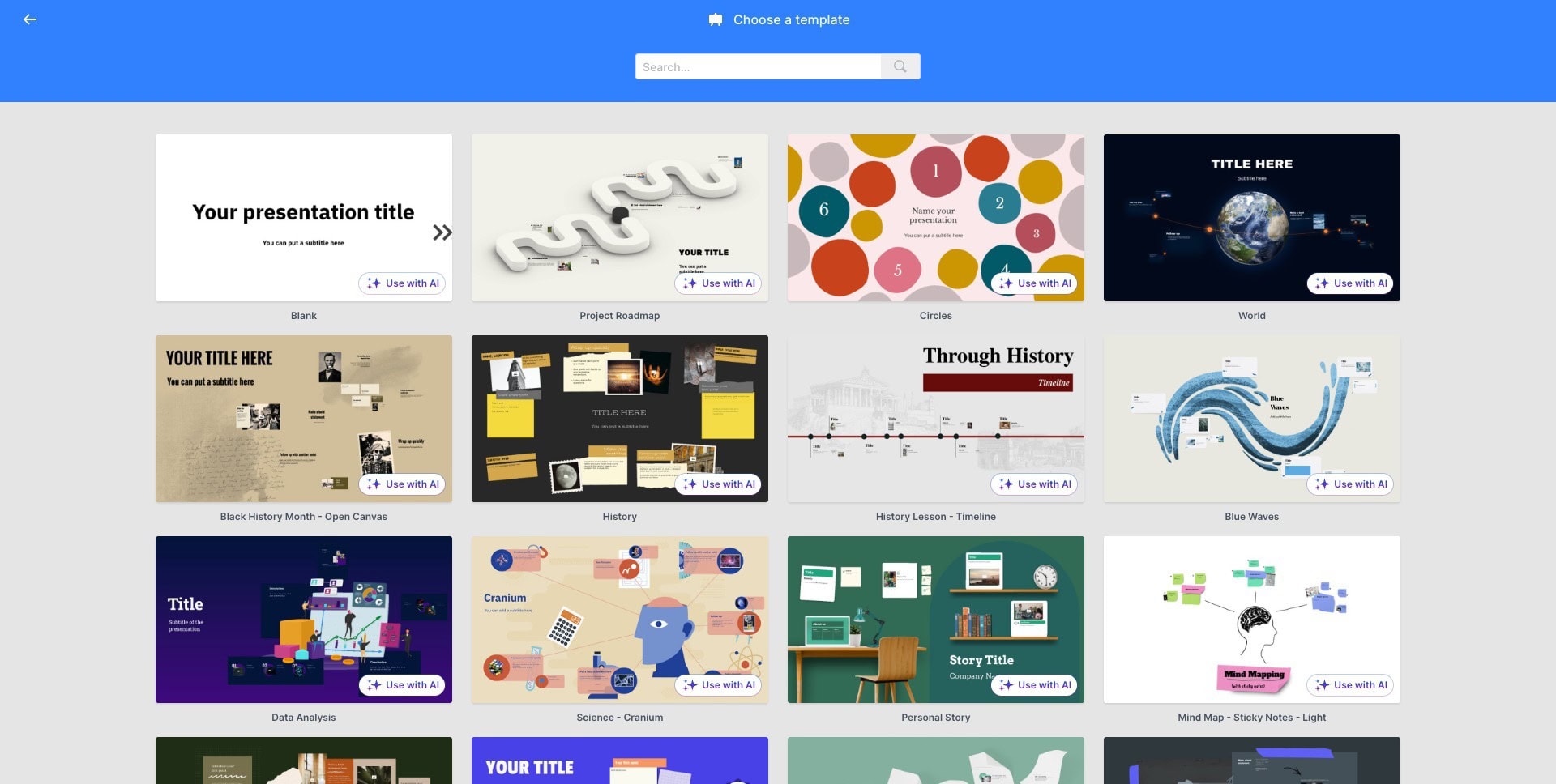The height and width of the screenshot is (784, 1556).
Task: Use Mind Map Sticky Notes with AI
Action: (1350, 685)
